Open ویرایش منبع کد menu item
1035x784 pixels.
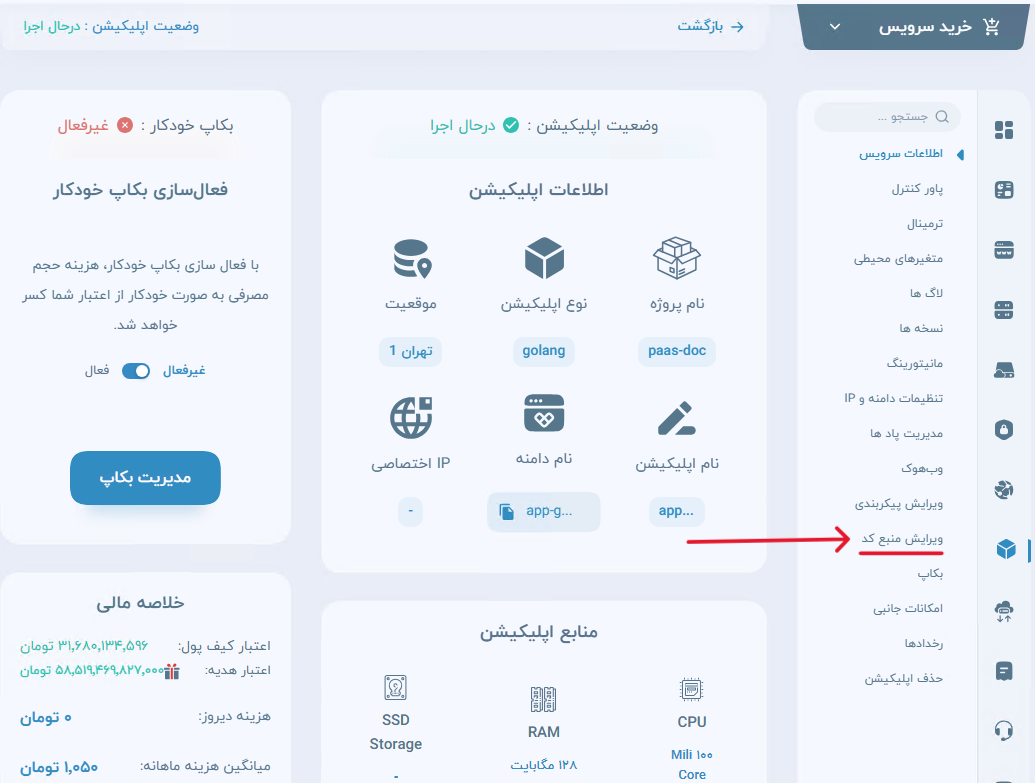pyautogui.click(x=902, y=539)
